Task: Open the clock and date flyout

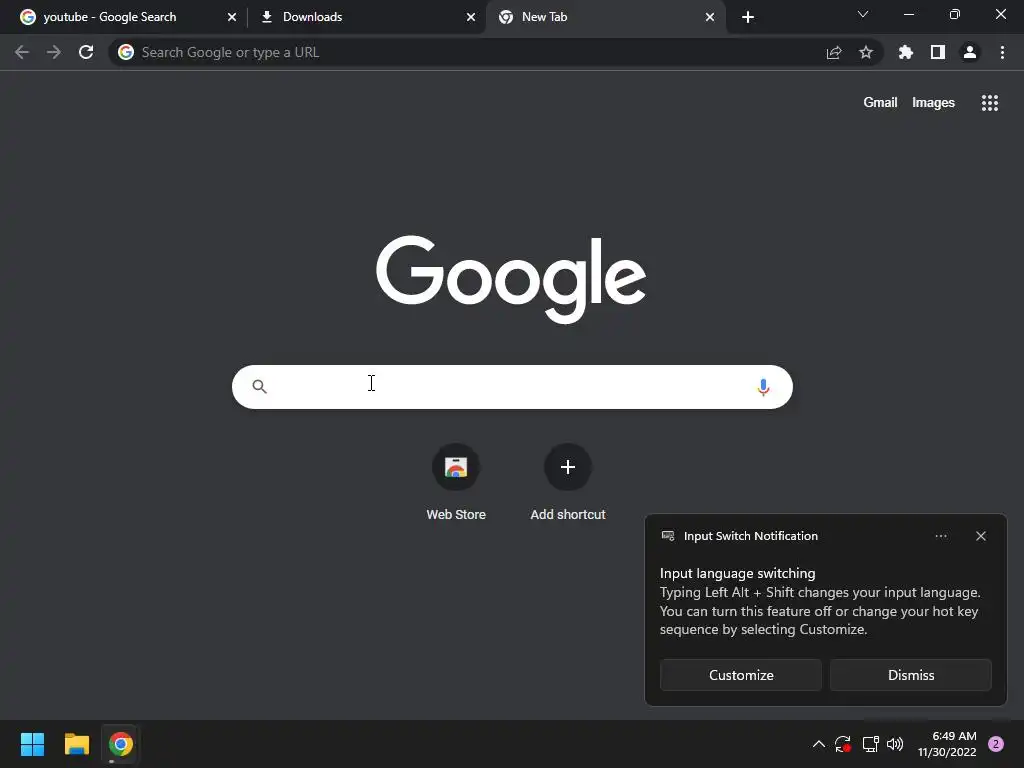Action: point(947,744)
